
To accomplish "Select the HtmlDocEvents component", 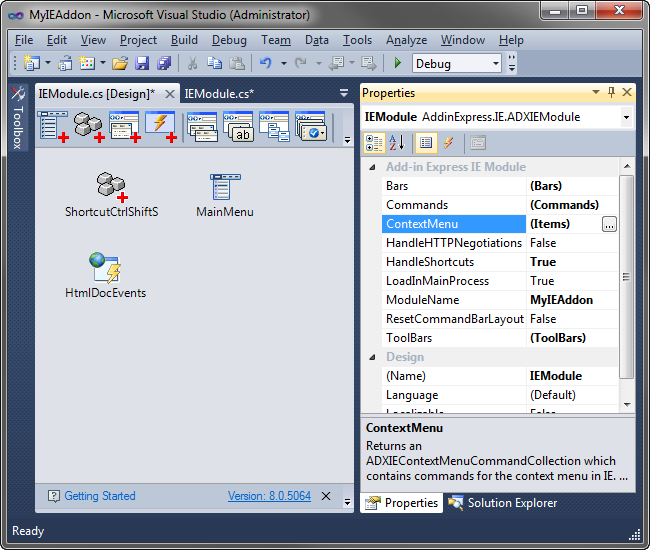I will (105, 276).
